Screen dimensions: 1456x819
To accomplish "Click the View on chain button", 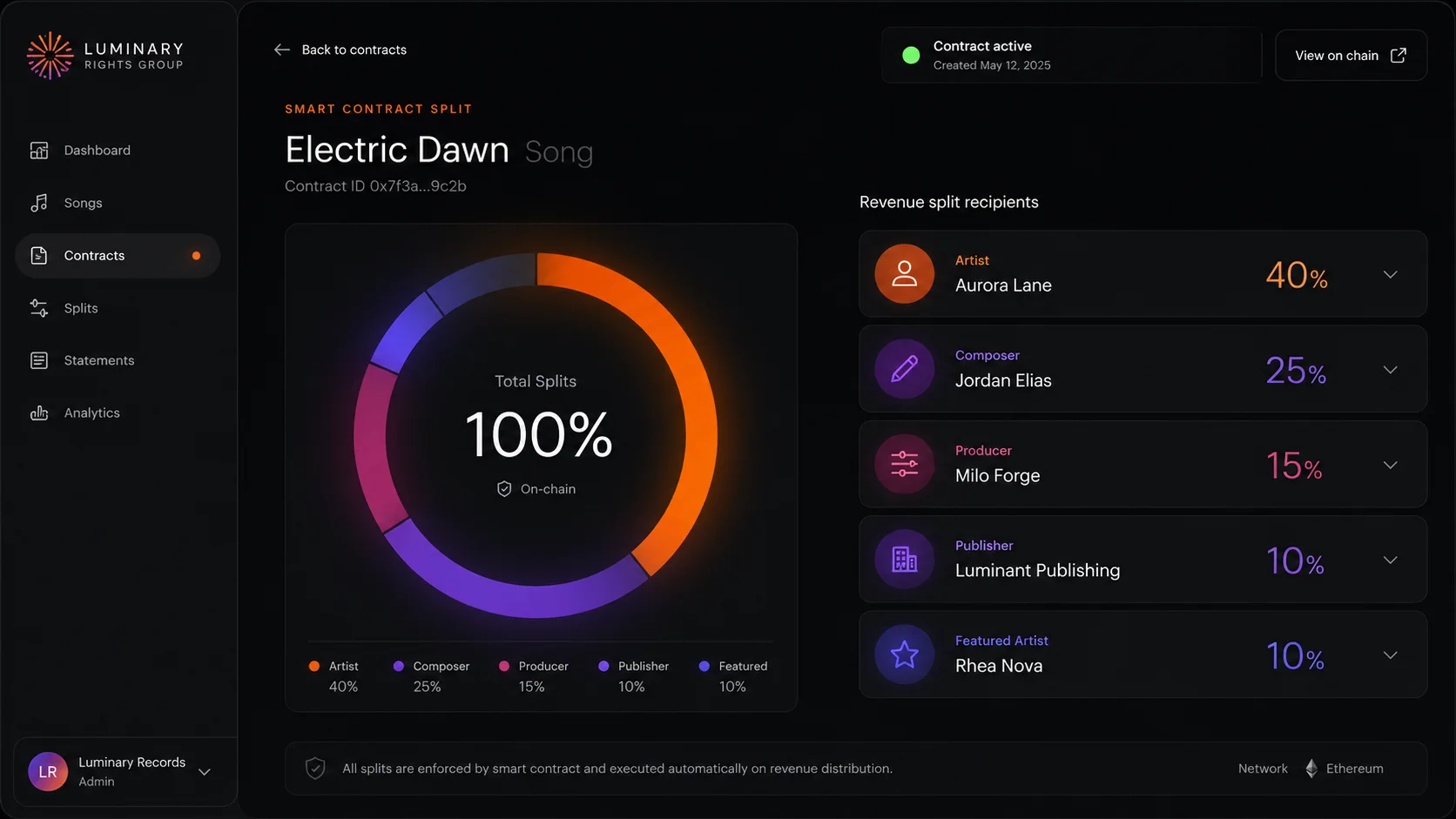I will coord(1351,56).
